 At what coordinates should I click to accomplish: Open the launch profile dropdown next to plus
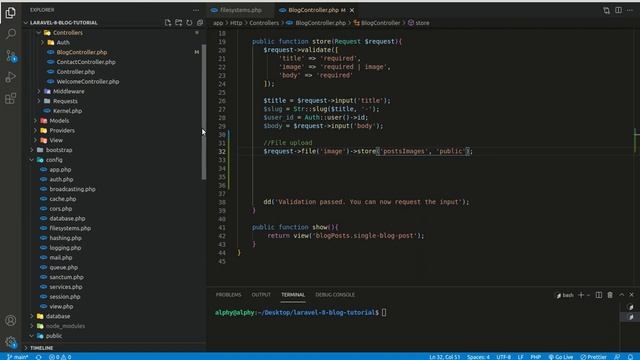coord(588,295)
